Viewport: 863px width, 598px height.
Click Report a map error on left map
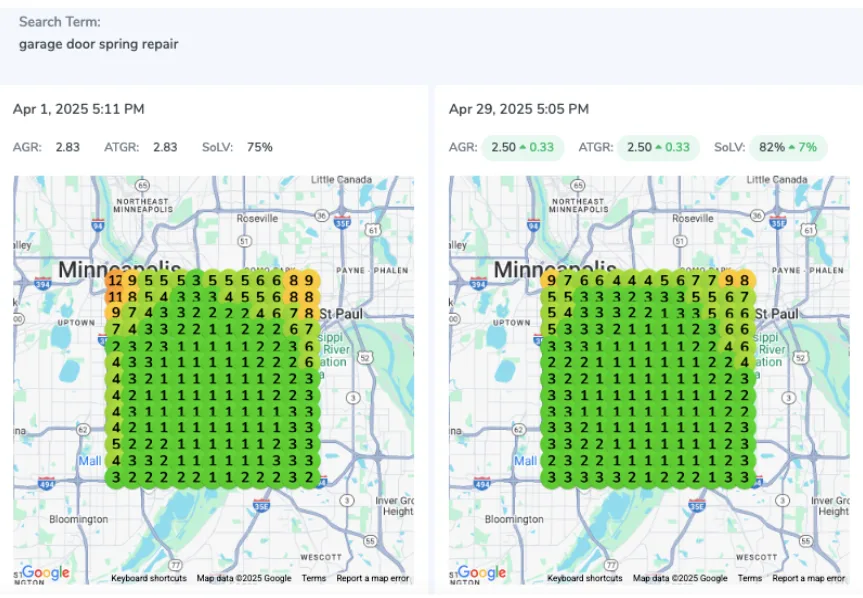[372, 578]
